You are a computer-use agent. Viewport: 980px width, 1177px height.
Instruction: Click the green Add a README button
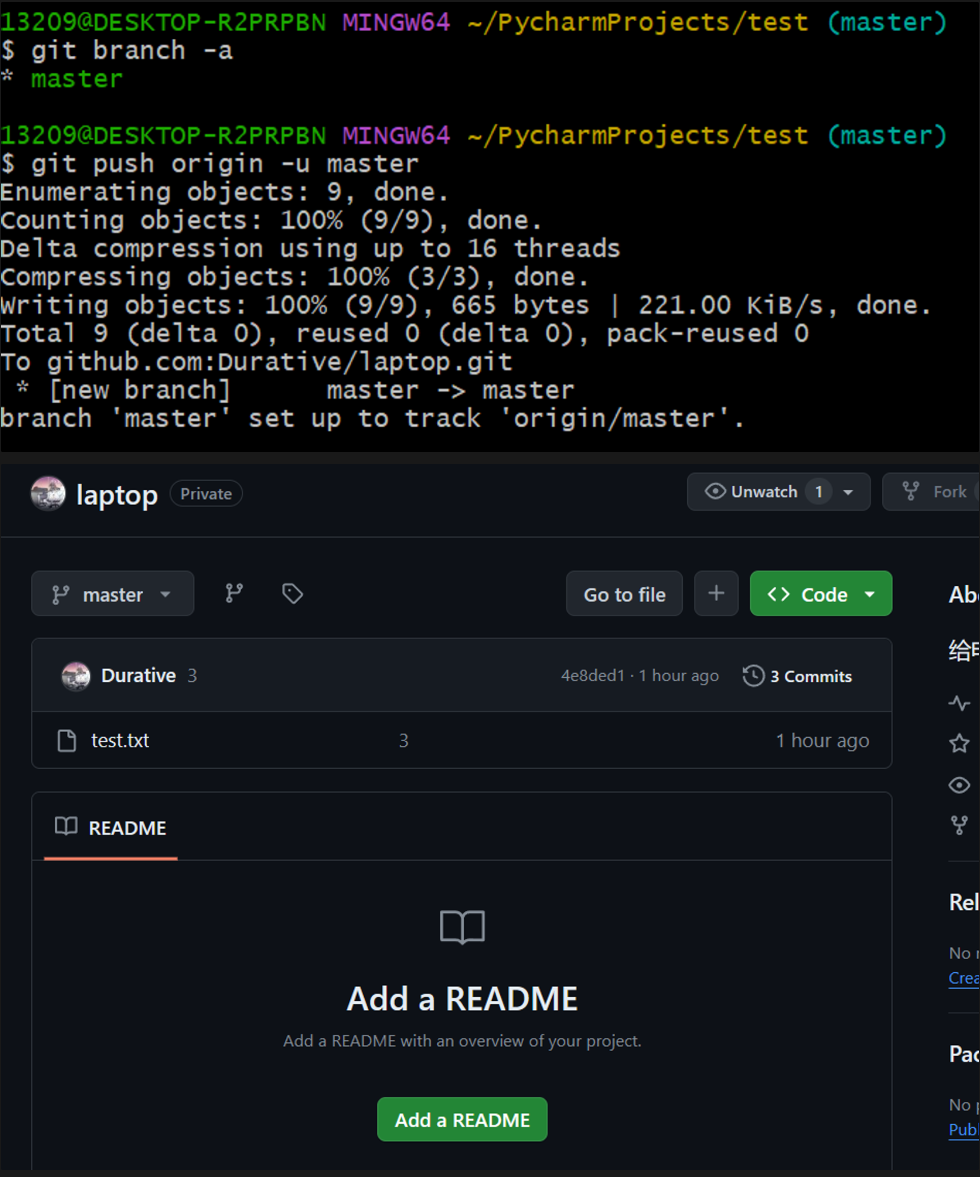(462, 1120)
